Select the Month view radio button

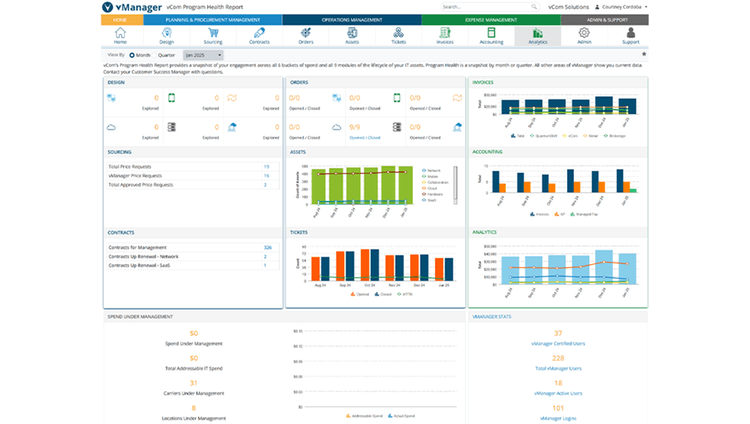(132, 55)
